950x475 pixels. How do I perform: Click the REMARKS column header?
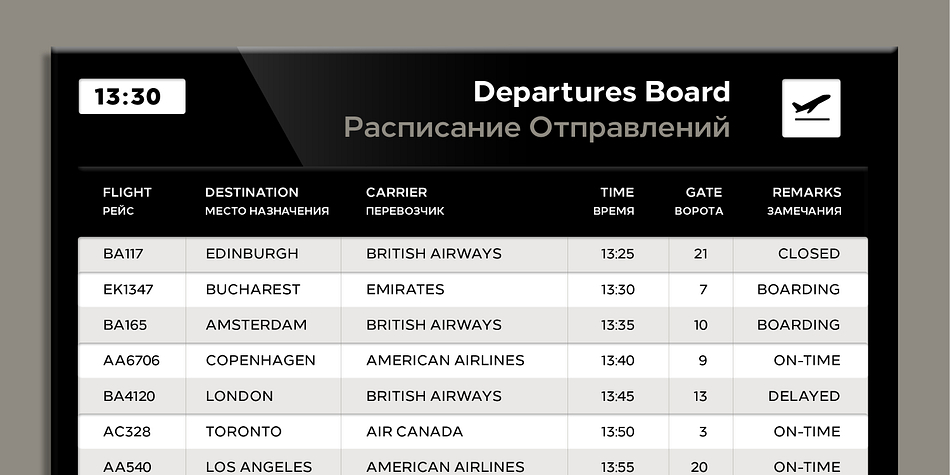tap(806, 192)
